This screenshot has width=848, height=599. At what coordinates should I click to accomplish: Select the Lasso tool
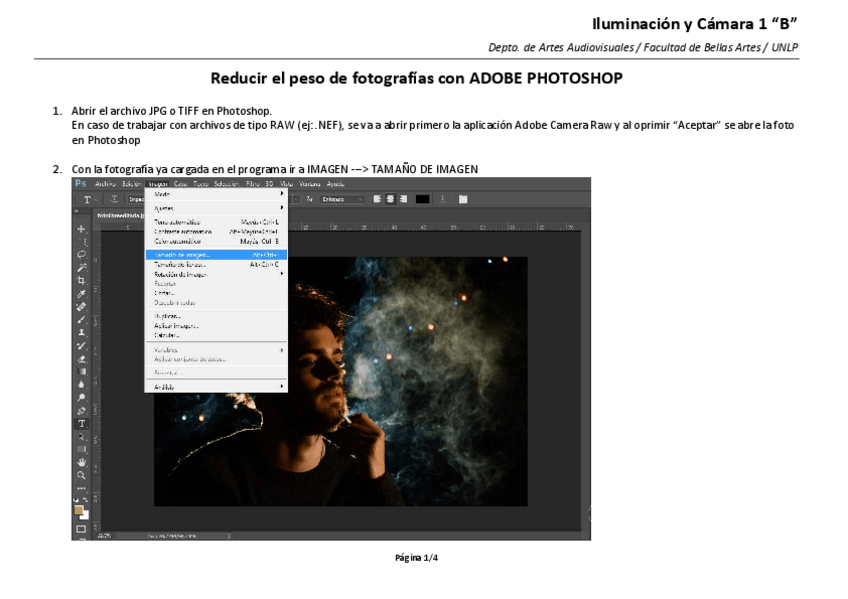[x=81, y=255]
